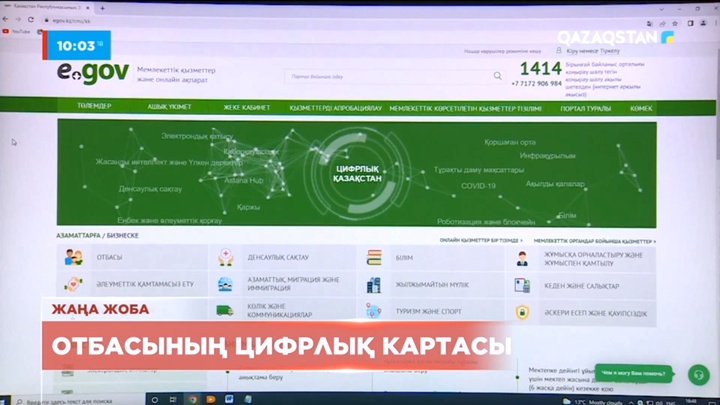
Task: Click the COVID-19 banner label
Action: pos(478,186)
